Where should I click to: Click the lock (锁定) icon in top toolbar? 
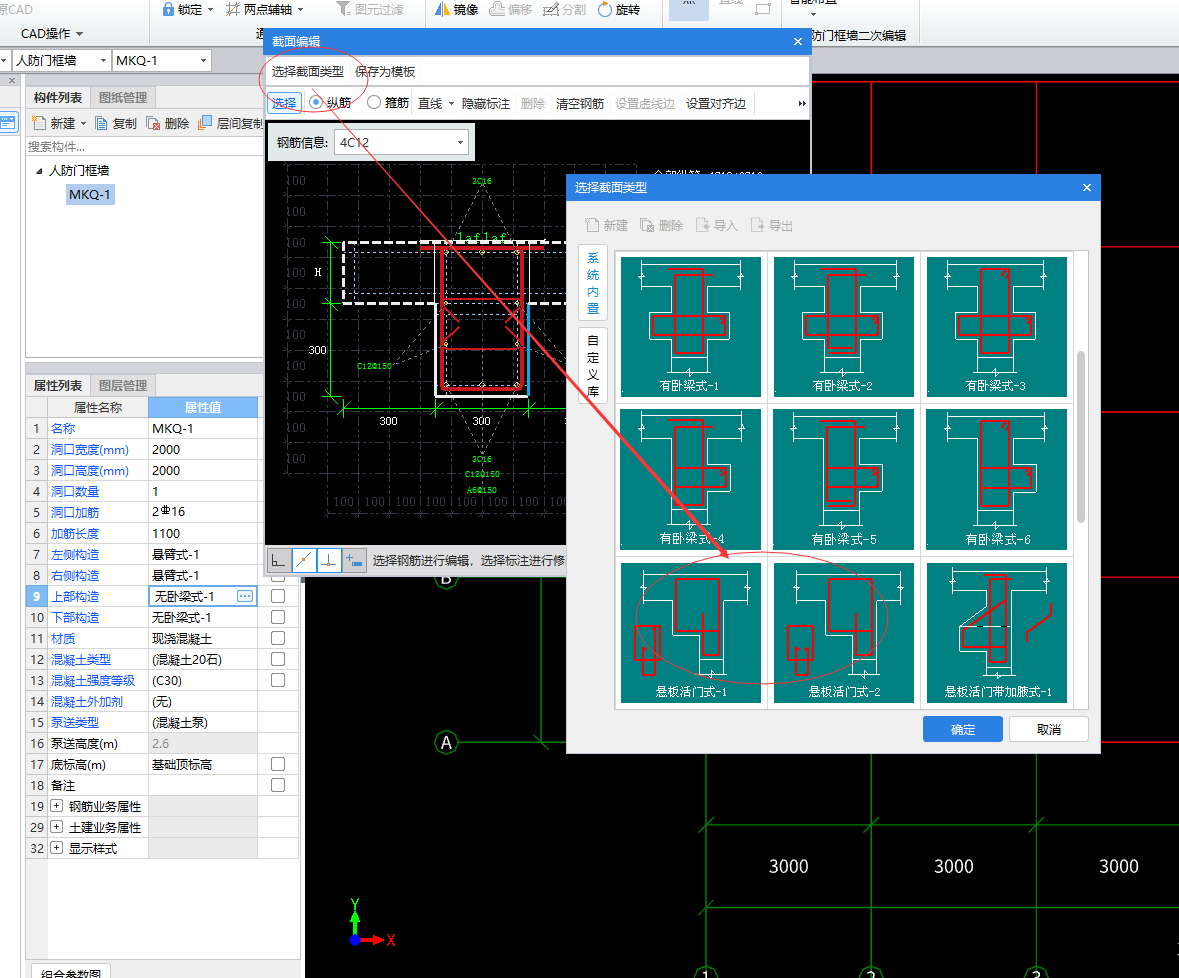[168, 9]
